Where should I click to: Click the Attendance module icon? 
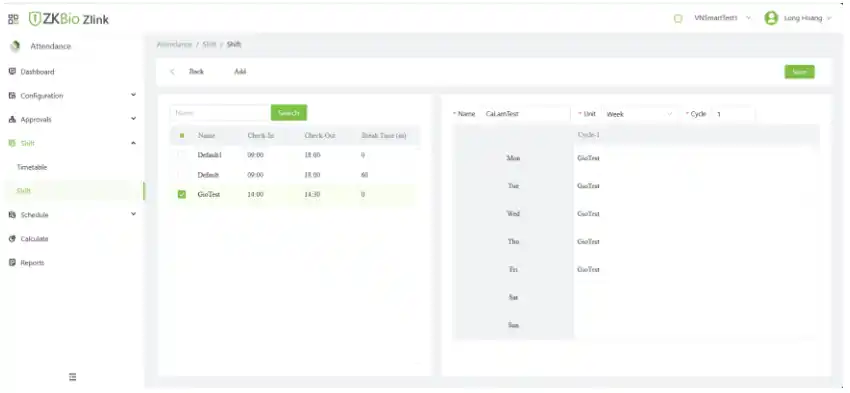tap(15, 46)
